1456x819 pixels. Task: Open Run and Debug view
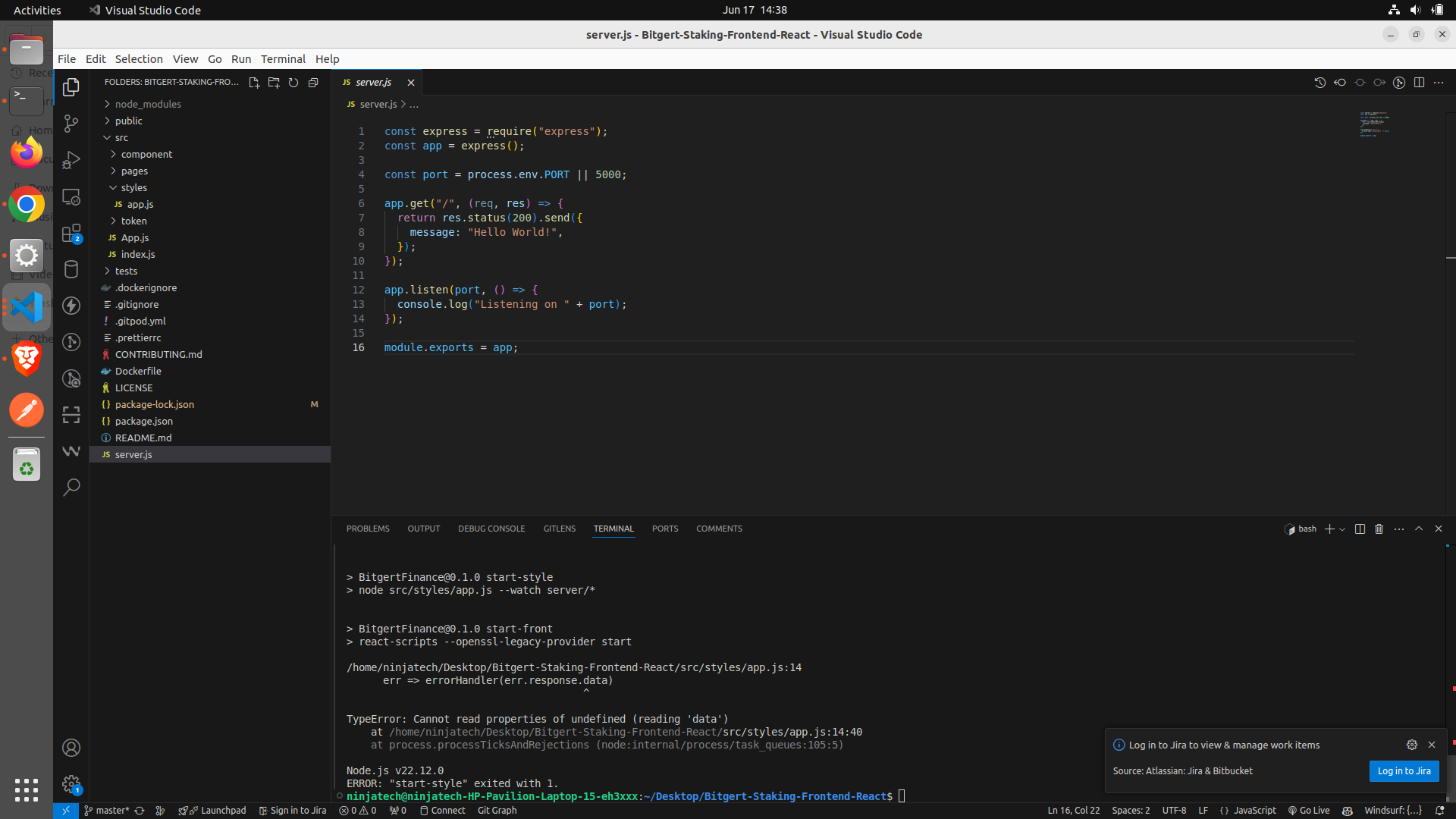point(71,160)
